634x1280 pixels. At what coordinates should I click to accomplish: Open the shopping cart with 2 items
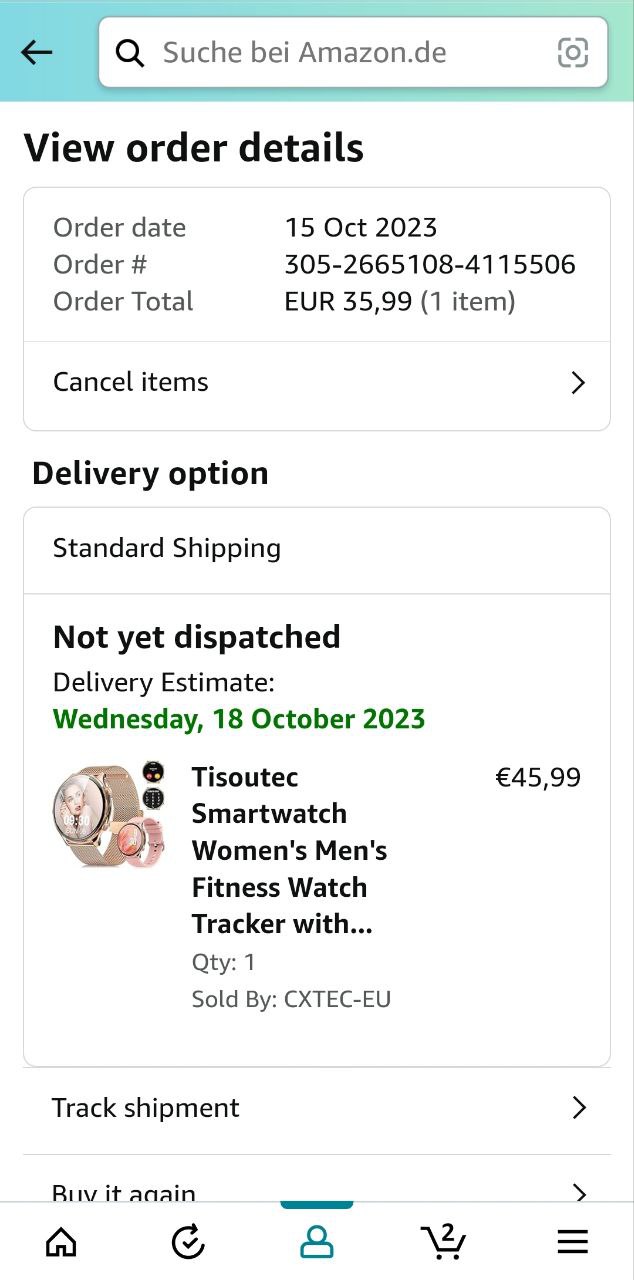[x=443, y=1241]
